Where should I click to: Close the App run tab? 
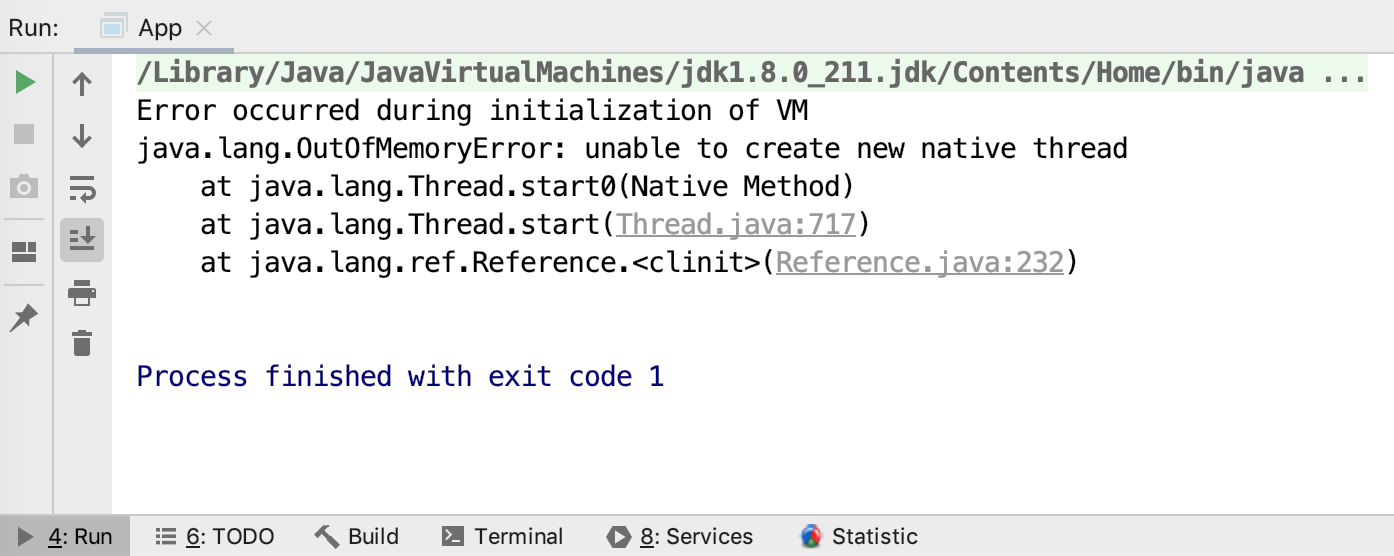point(205,28)
